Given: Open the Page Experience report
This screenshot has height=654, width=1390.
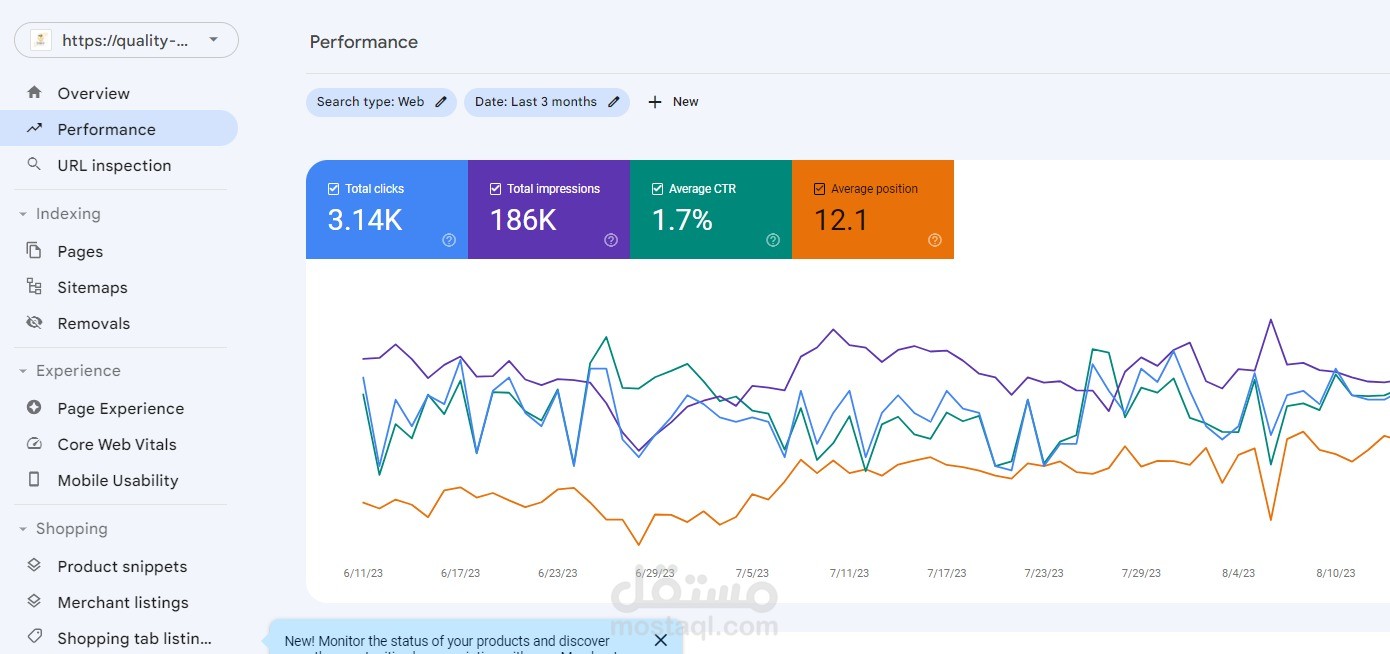Looking at the screenshot, I should (x=119, y=408).
